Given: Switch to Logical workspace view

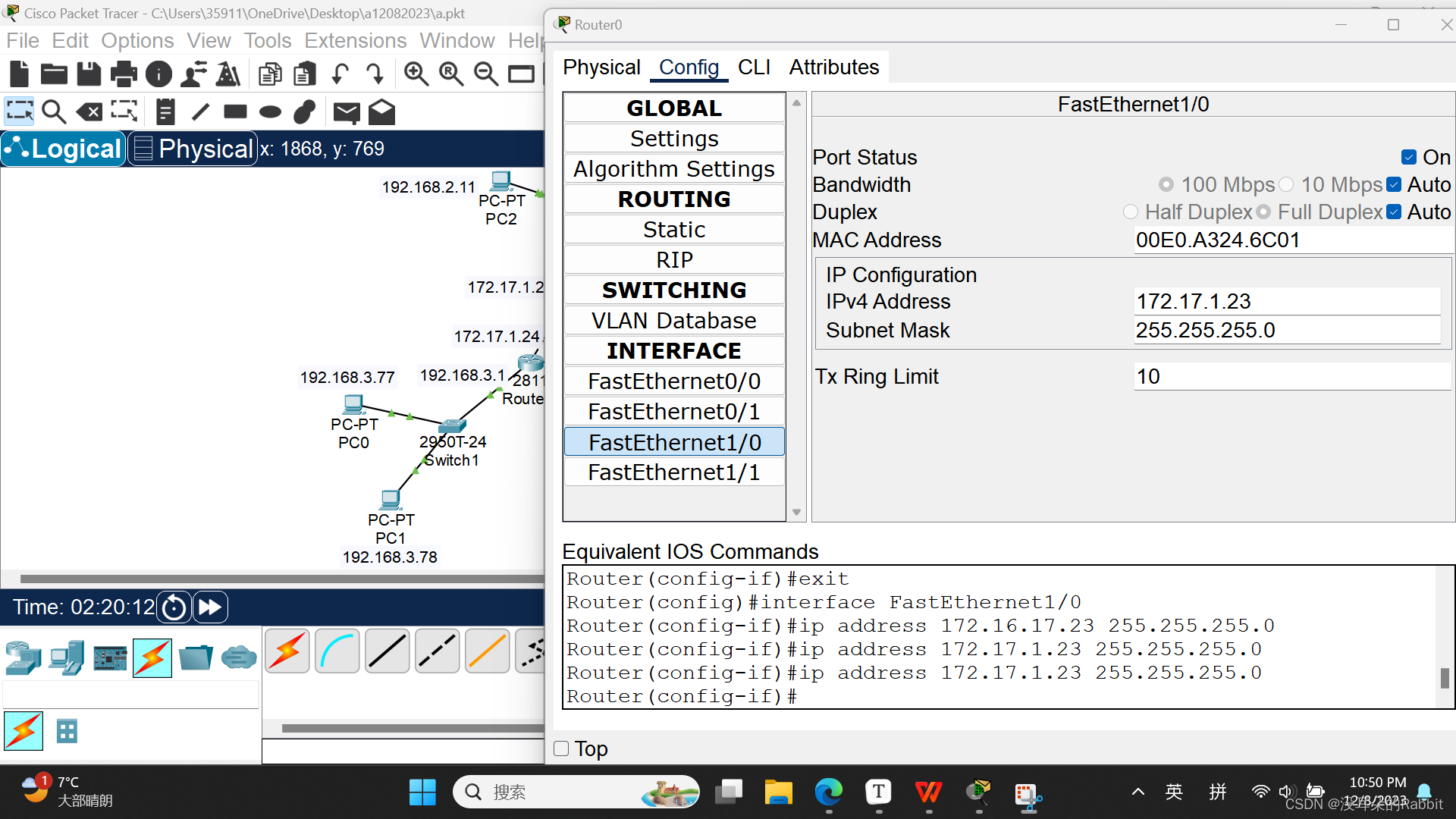Looking at the screenshot, I should point(64,149).
